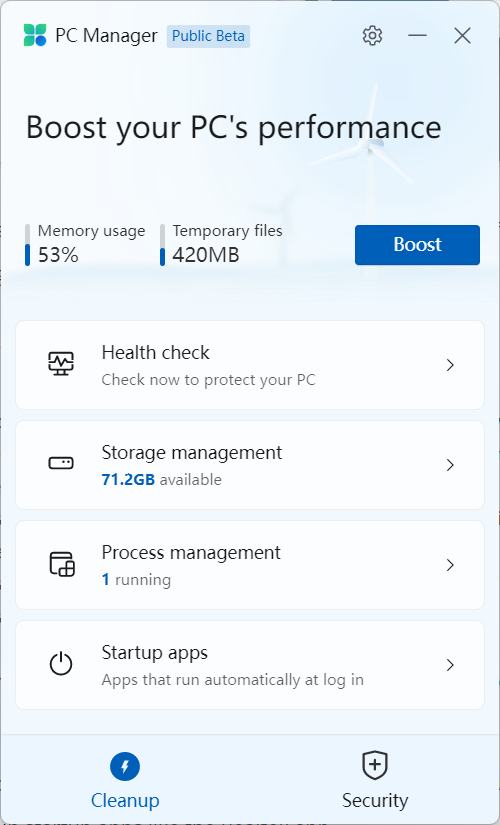Open settings via the gear icon
Viewport: 500px width, 825px height.
(372, 36)
